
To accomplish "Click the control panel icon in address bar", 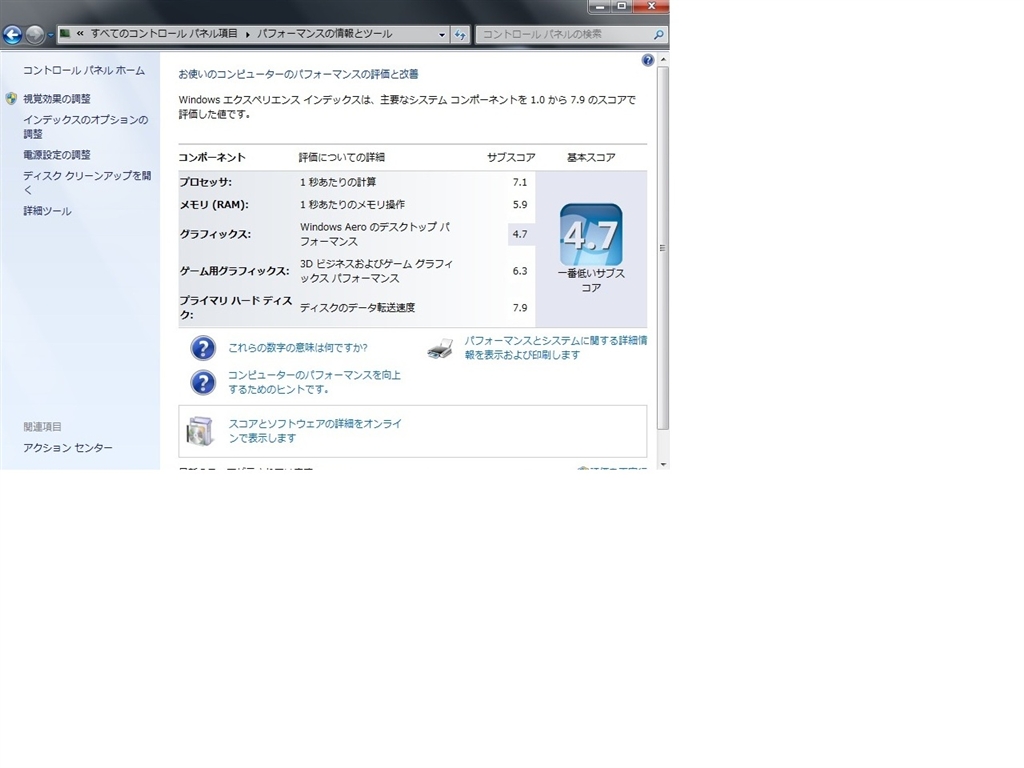I will point(65,33).
